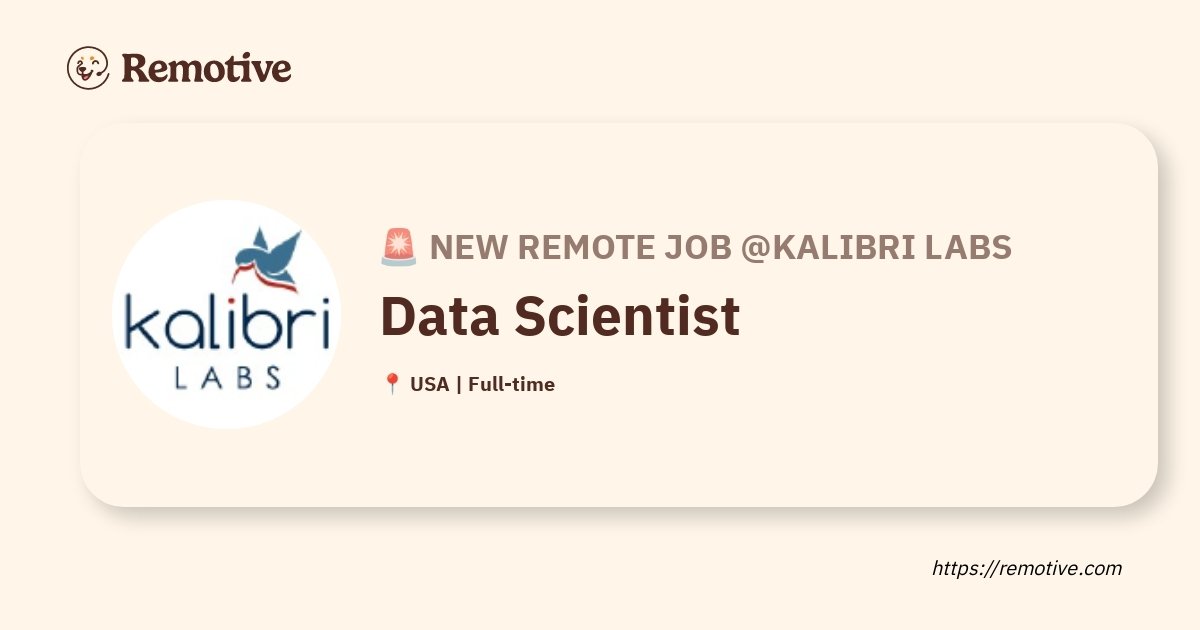Click the pipe separator between USA and Full-time
This screenshot has height=630, width=1200.
click(458, 384)
